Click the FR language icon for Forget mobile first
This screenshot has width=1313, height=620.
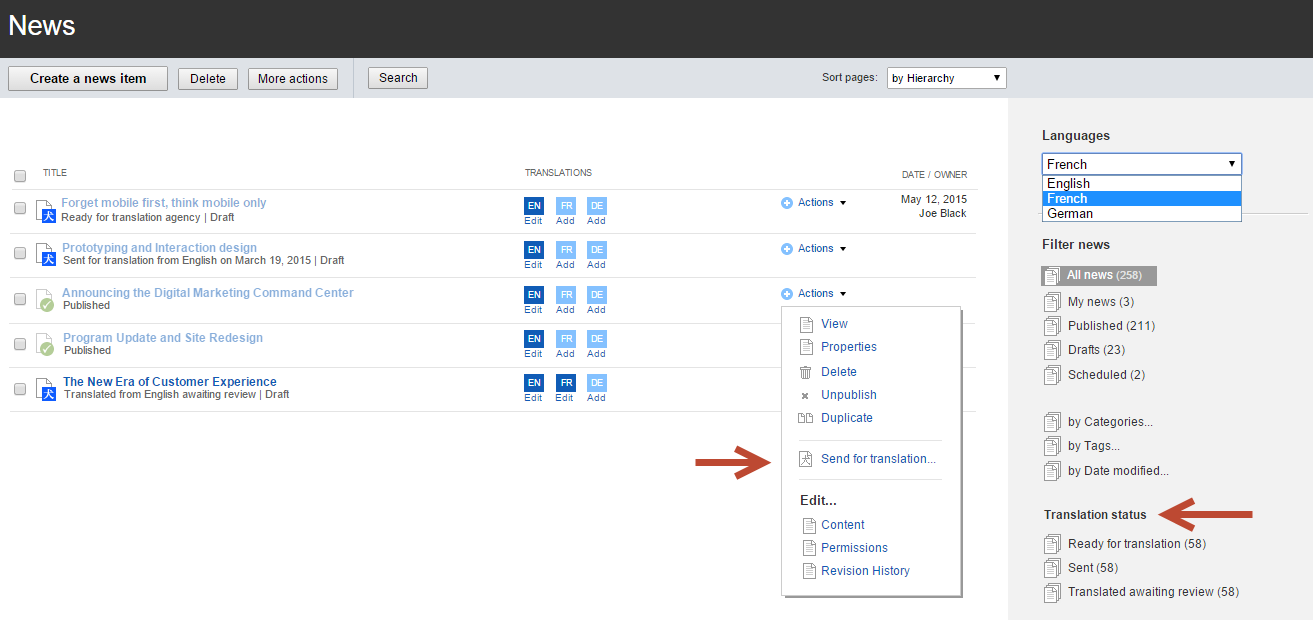[x=565, y=206]
